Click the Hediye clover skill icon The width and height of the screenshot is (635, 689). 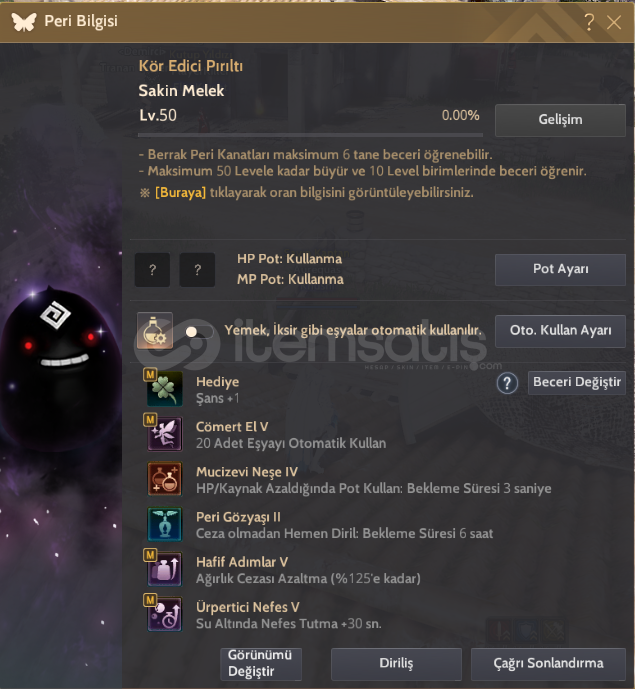pos(164,389)
